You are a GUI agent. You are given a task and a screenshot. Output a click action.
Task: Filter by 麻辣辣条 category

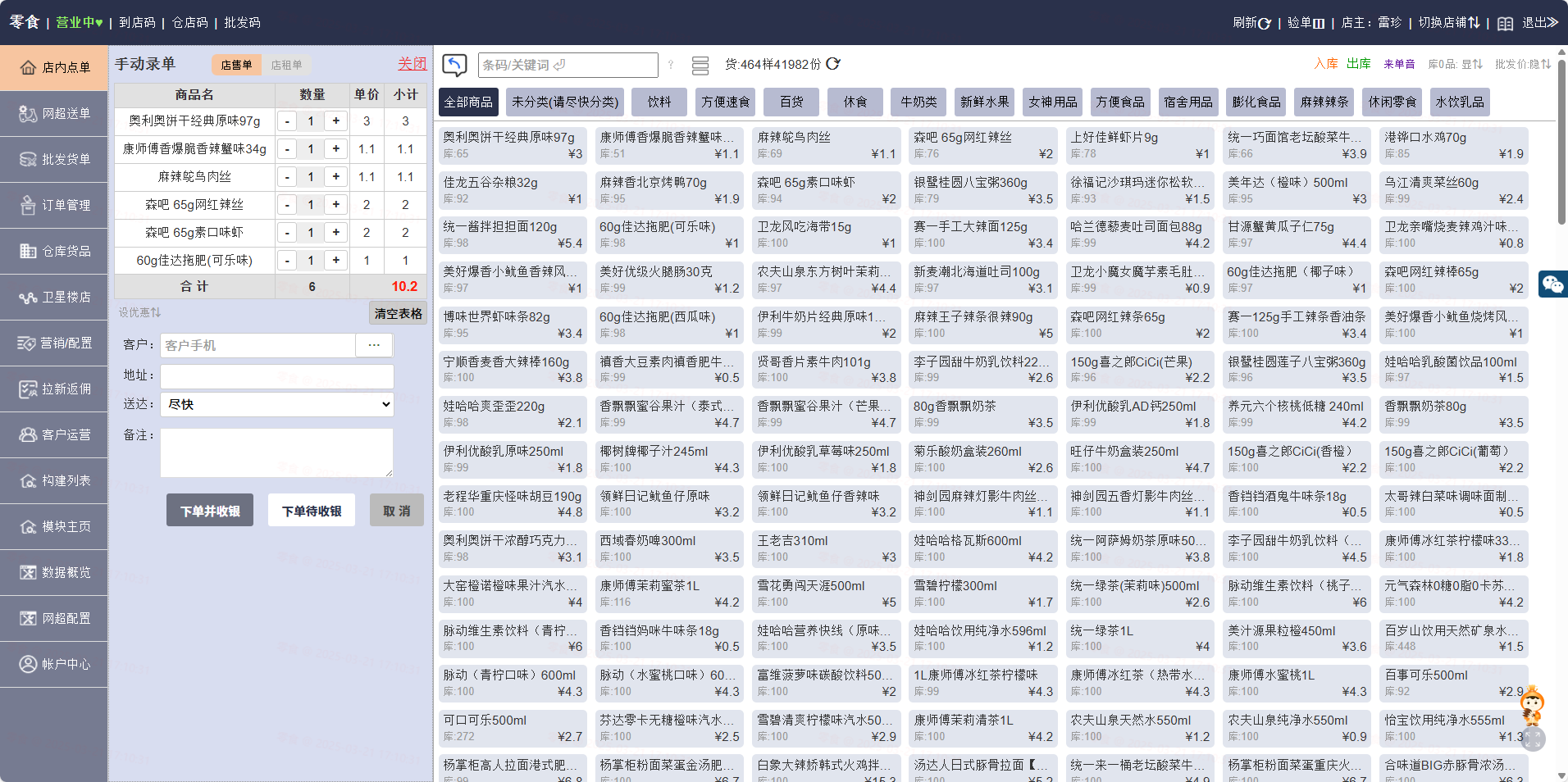(x=1324, y=102)
